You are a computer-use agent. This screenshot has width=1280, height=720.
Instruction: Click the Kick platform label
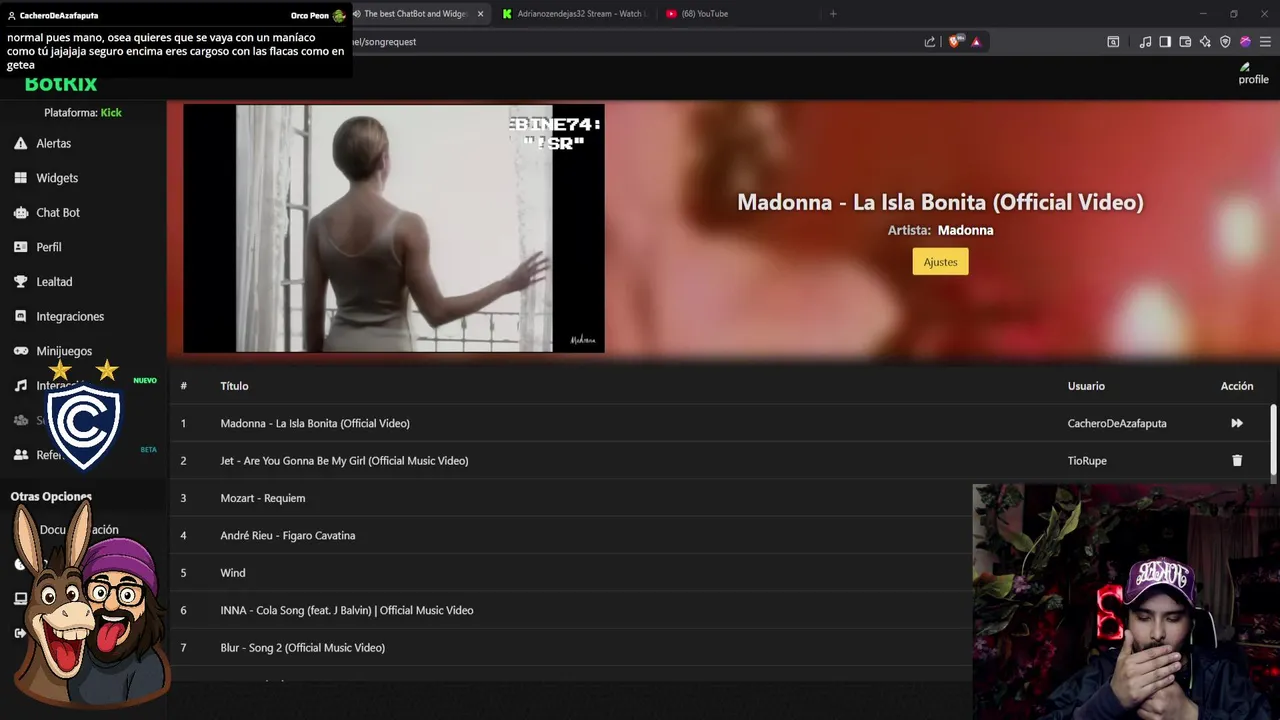tap(111, 113)
